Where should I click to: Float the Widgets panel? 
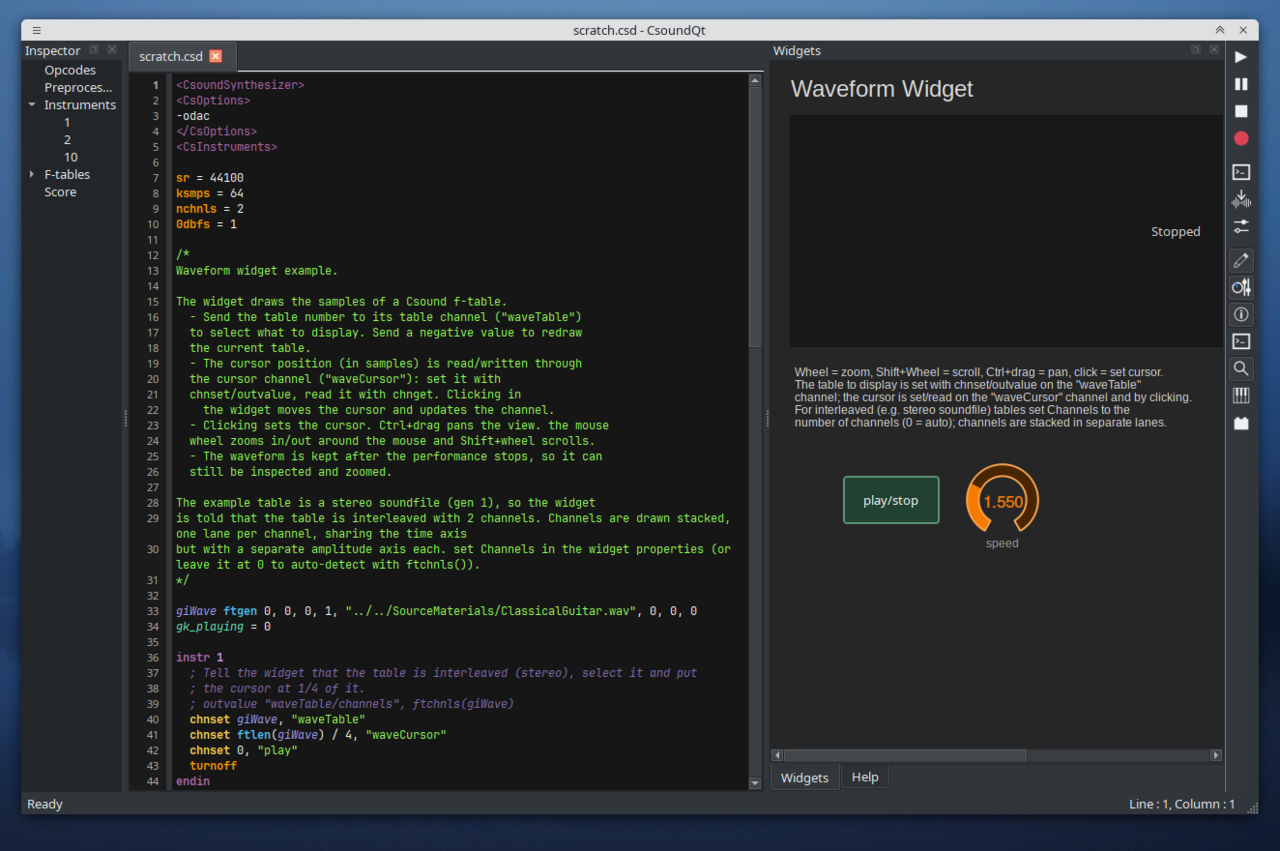1196,50
